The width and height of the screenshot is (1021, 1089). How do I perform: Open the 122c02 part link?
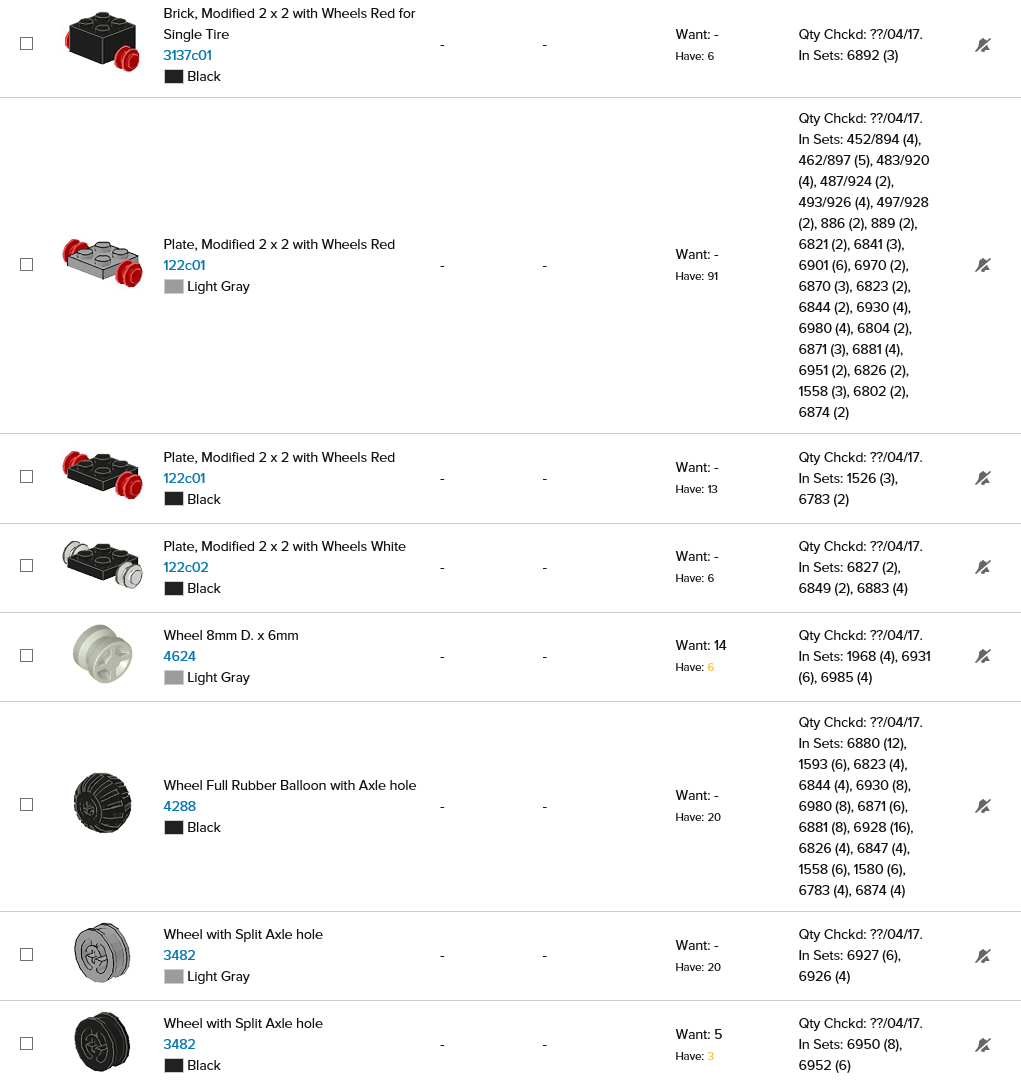(184, 567)
